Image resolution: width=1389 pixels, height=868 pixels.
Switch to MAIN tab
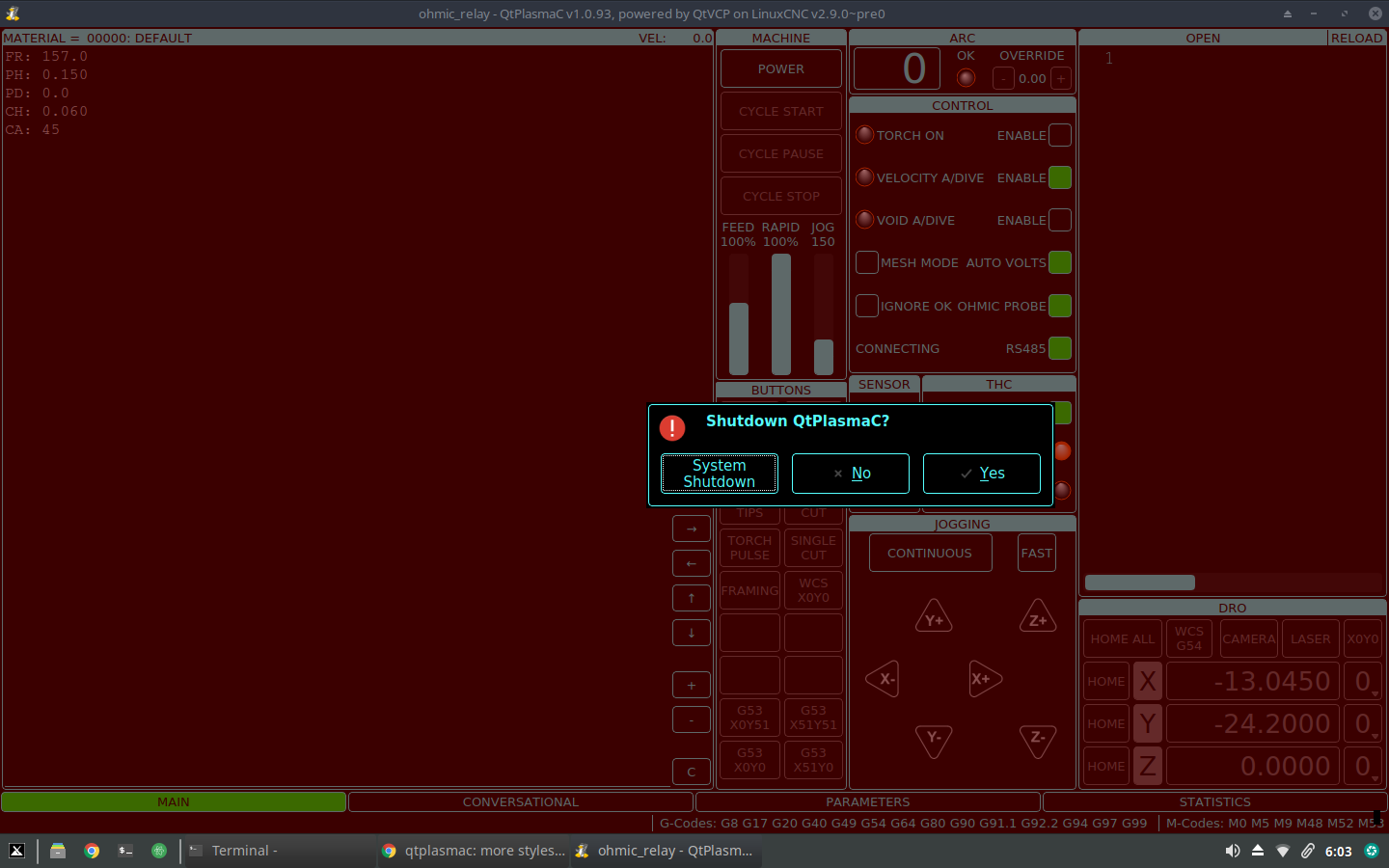point(174,801)
